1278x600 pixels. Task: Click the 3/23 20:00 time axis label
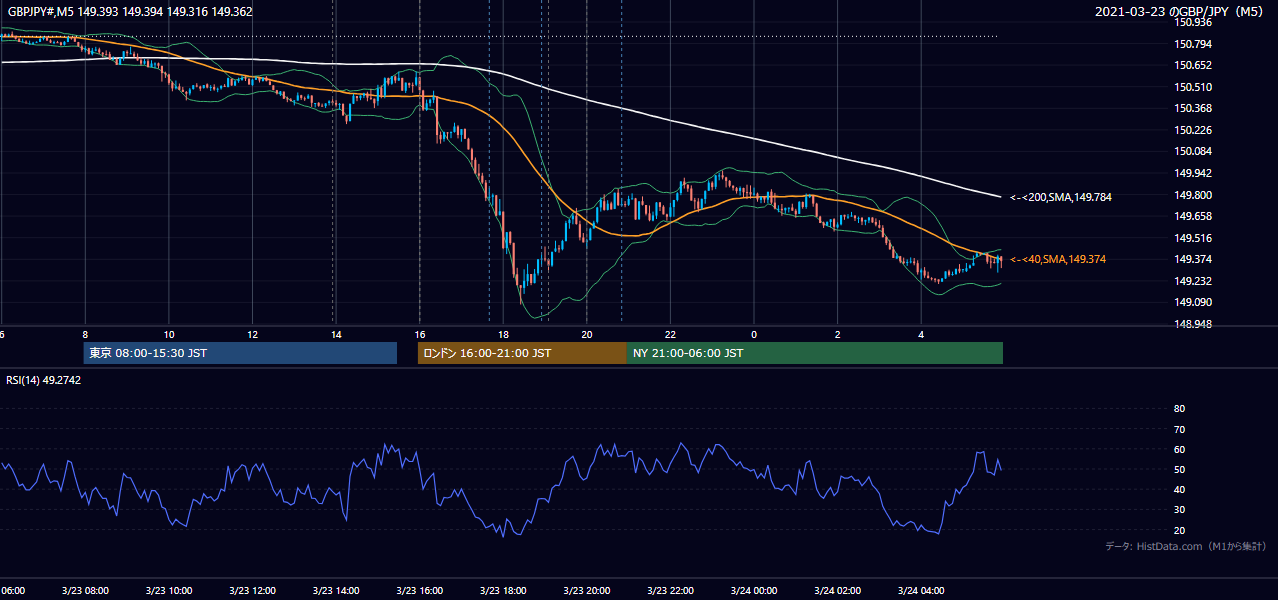click(x=586, y=591)
